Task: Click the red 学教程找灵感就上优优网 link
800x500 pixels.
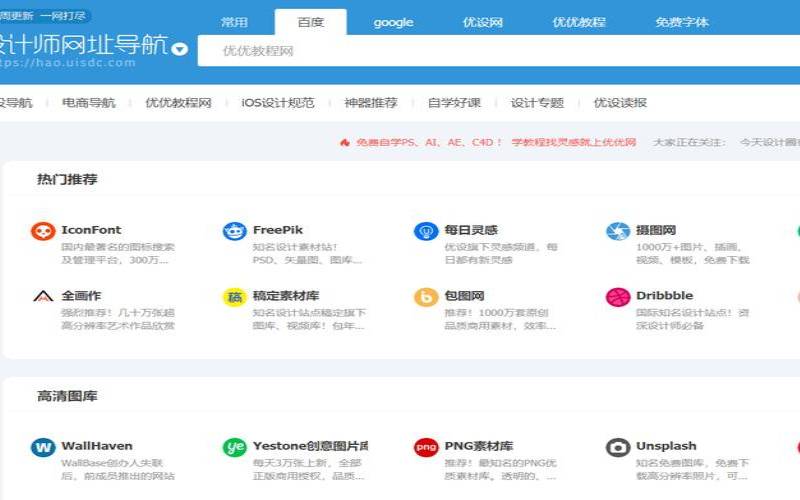Action: tap(573, 142)
